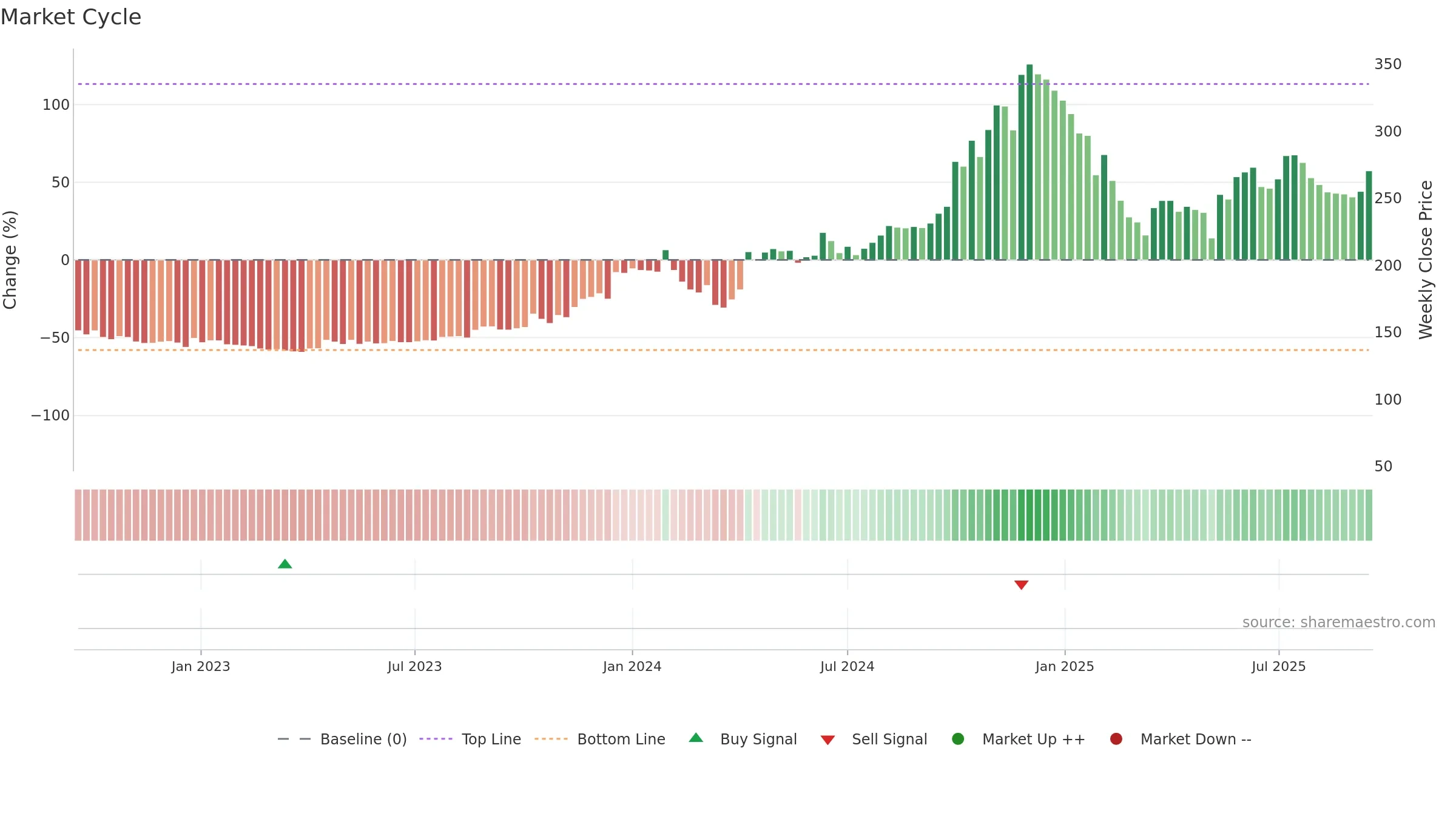
Task: Click the Jul 2025 axis label
Action: (1279, 667)
